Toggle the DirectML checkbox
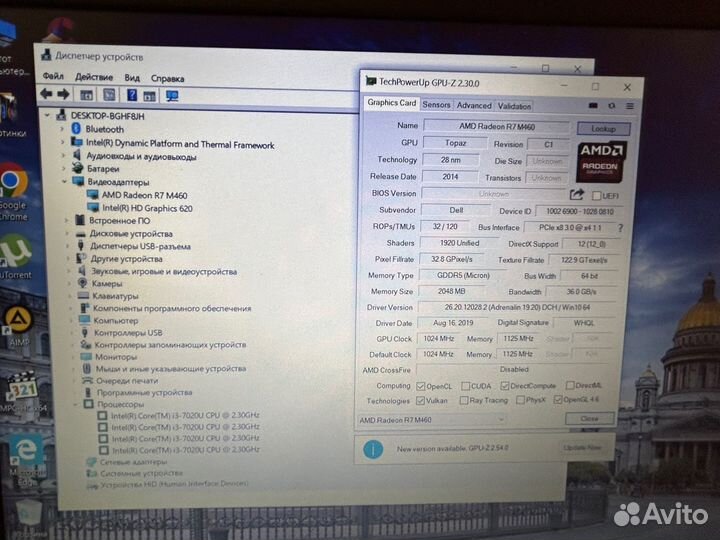This screenshot has width=720, height=540. pos(570,385)
